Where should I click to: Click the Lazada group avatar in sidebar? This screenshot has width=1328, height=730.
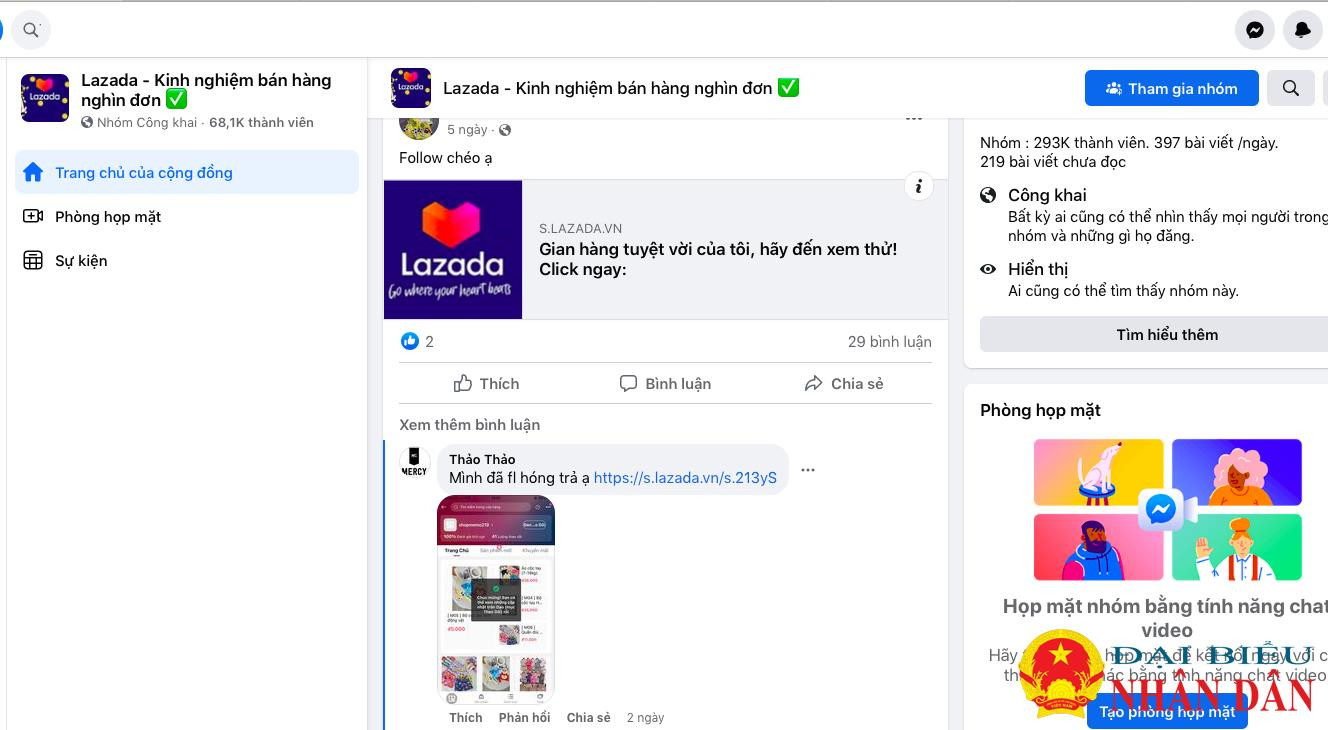point(45,98)
